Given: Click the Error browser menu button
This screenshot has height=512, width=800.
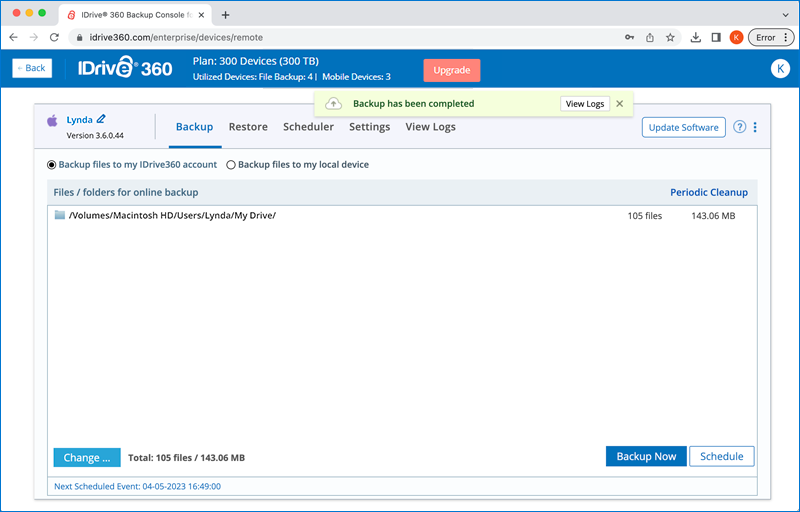Looking at the screenshot, I should click(x=771, y=37).
